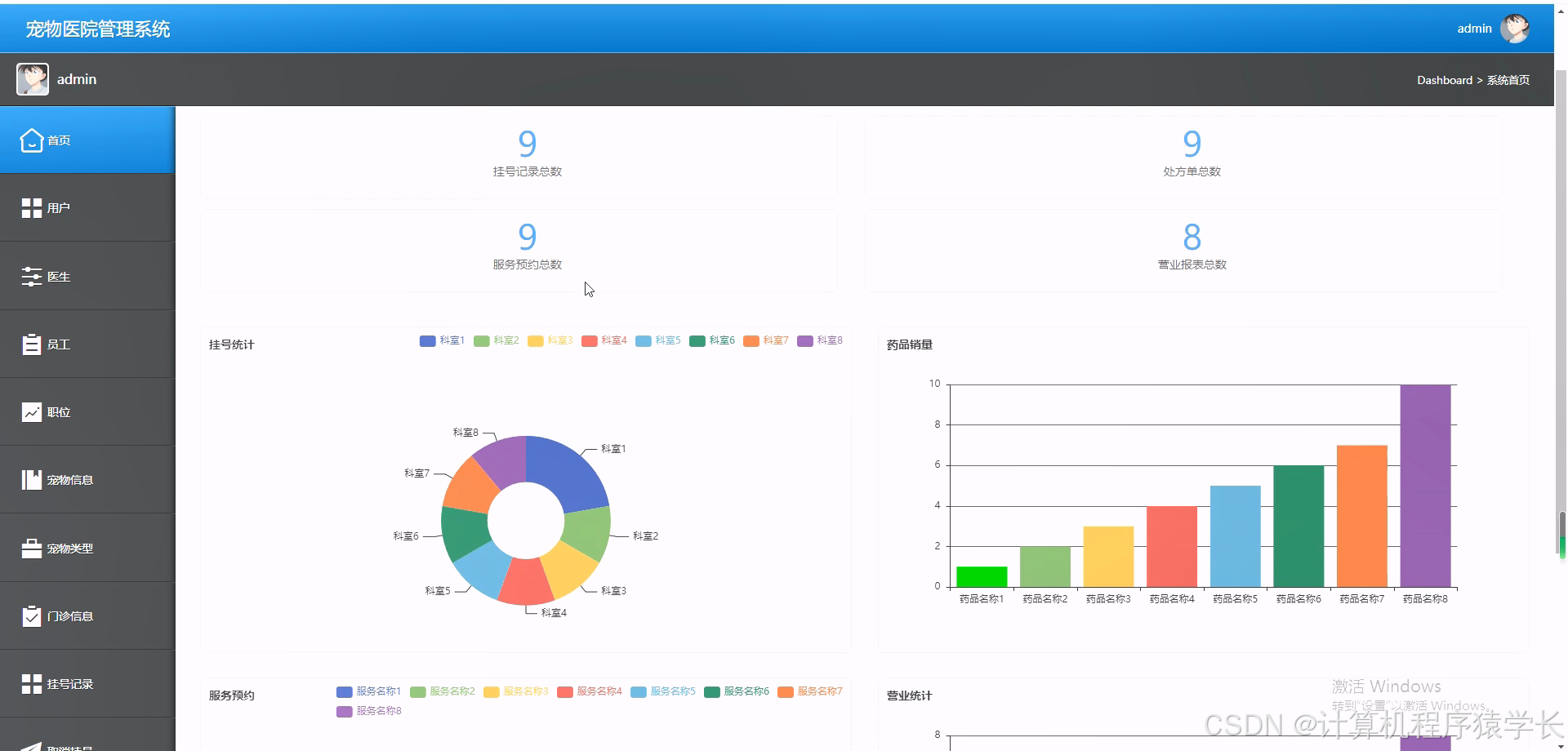The height and width of the screenshot is (751, 1568).
Task: Toggle 科室8 legend in 挂号统计 chart
Action: click(819, 340)
